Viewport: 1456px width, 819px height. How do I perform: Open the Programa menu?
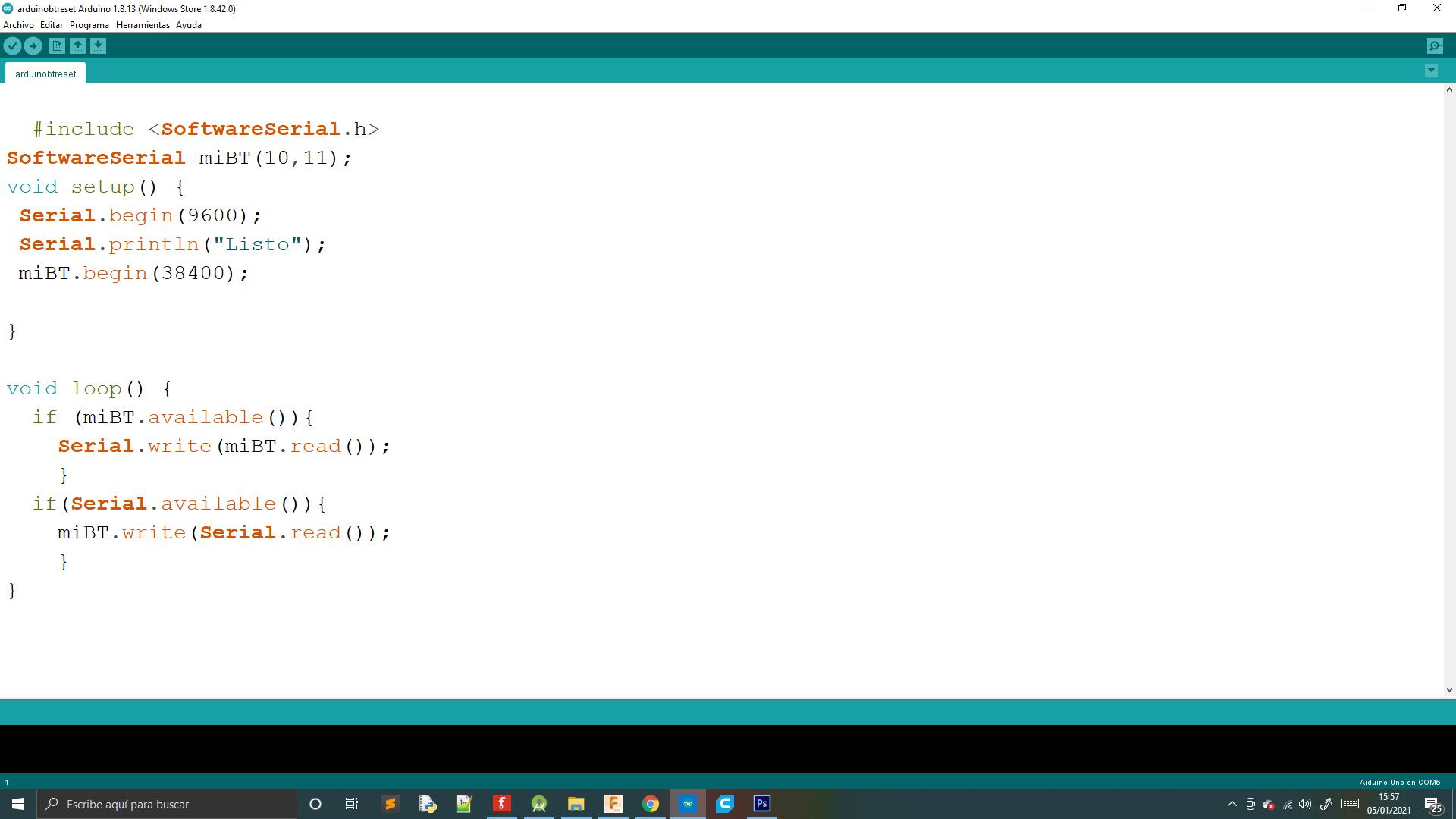pyautogui.click(x=89, y=25)
